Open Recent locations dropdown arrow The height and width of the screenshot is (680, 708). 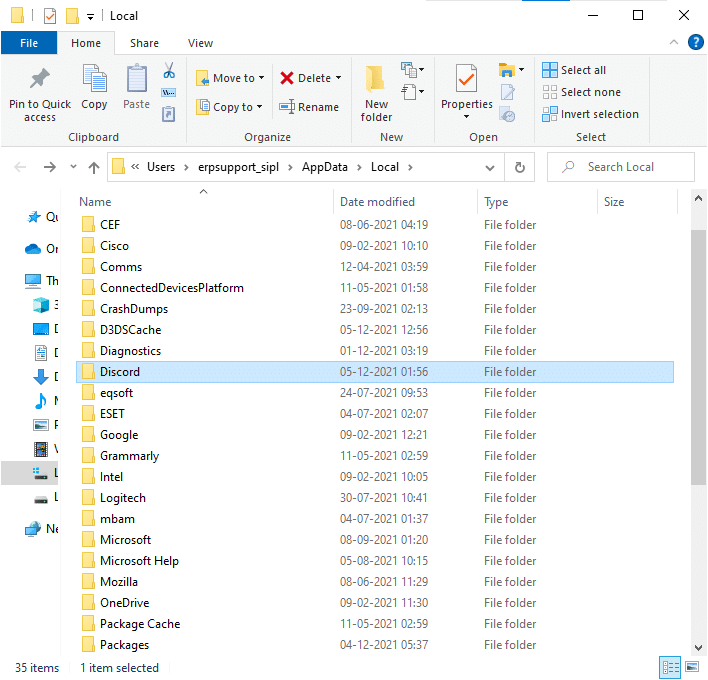73,167
